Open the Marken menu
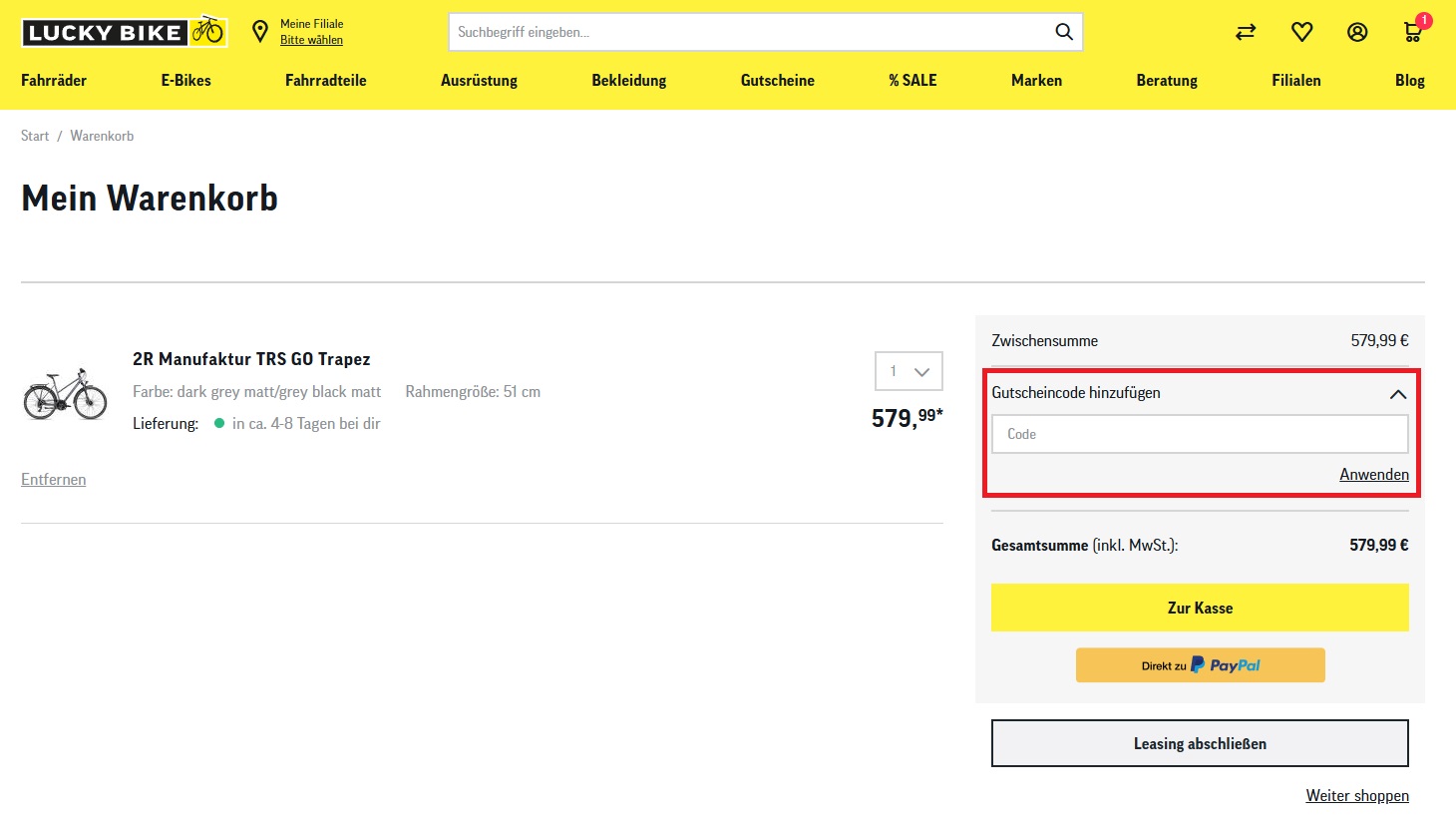 click(1036, 81)
